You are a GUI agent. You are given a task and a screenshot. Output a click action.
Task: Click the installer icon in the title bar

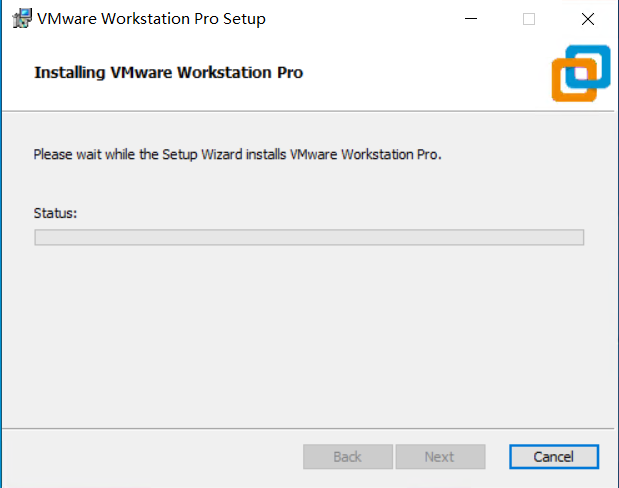(x=19, y=19)
